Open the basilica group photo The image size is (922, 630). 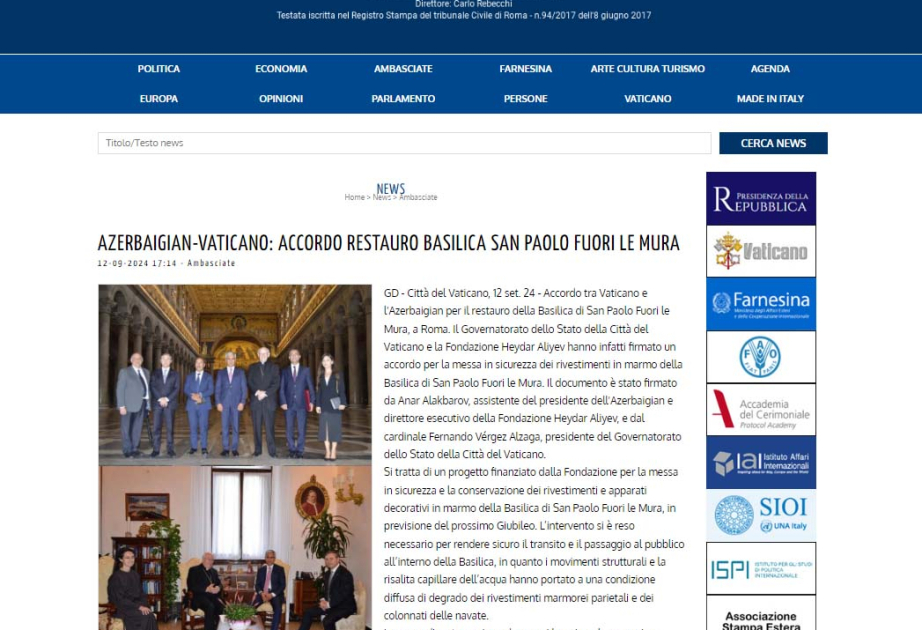pyautogui.click(x=235, y=375)
